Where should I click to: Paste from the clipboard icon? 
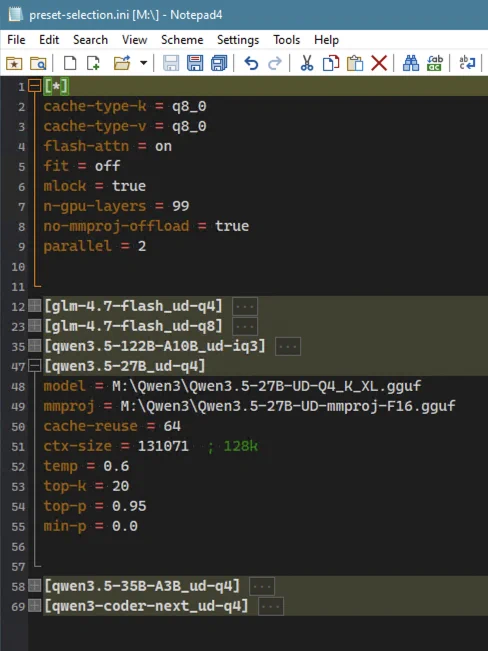tap(355, 64)
